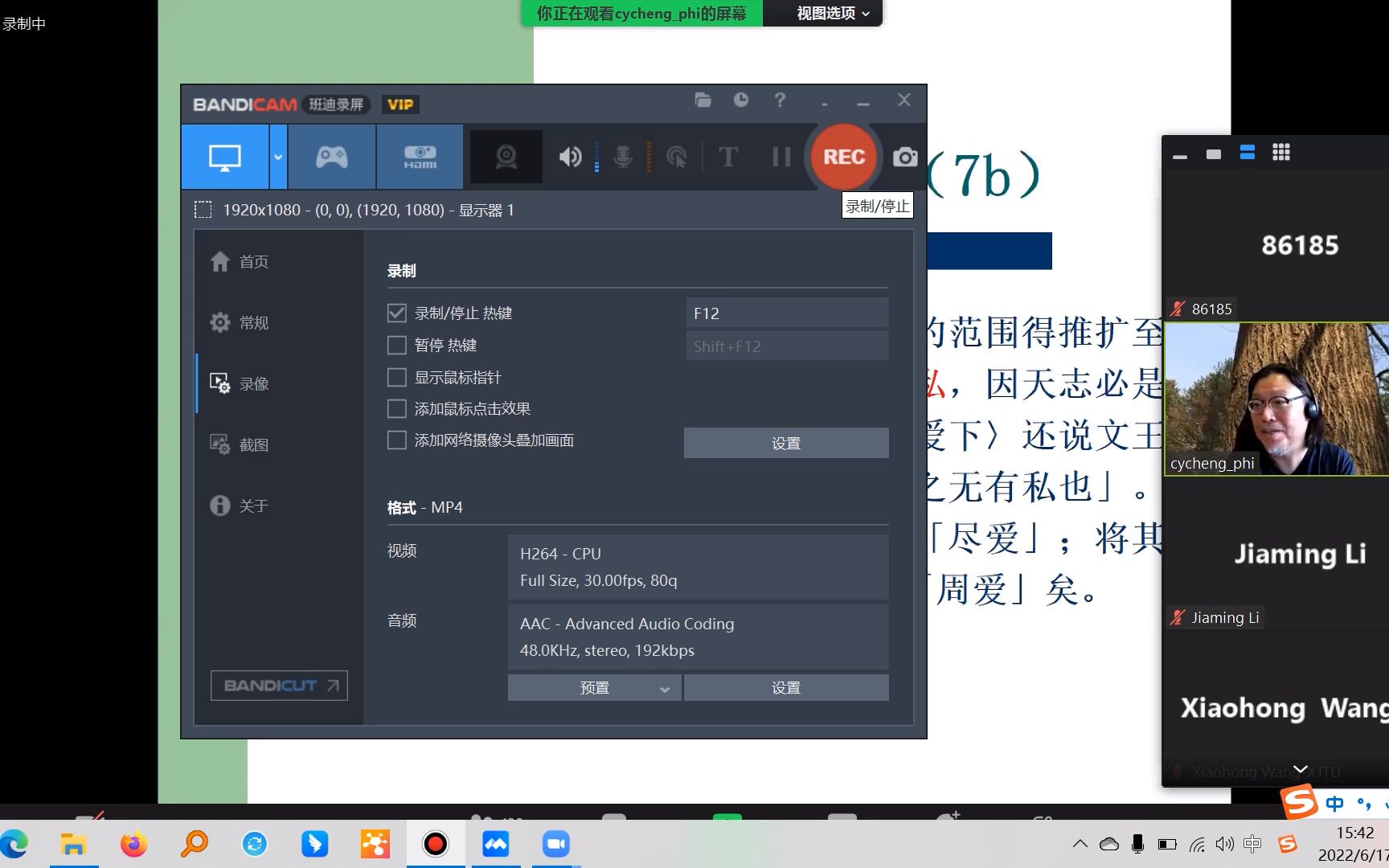Open the 预置 presets dropdown
This screenshot has height=868, width=1389.
tap(595, 688)
